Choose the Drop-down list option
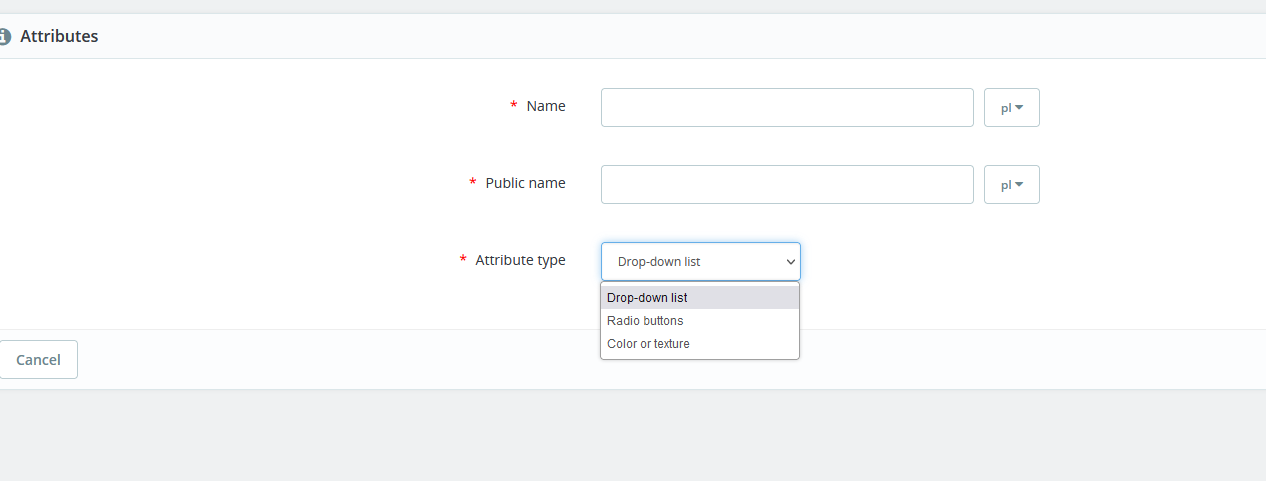 700,298
